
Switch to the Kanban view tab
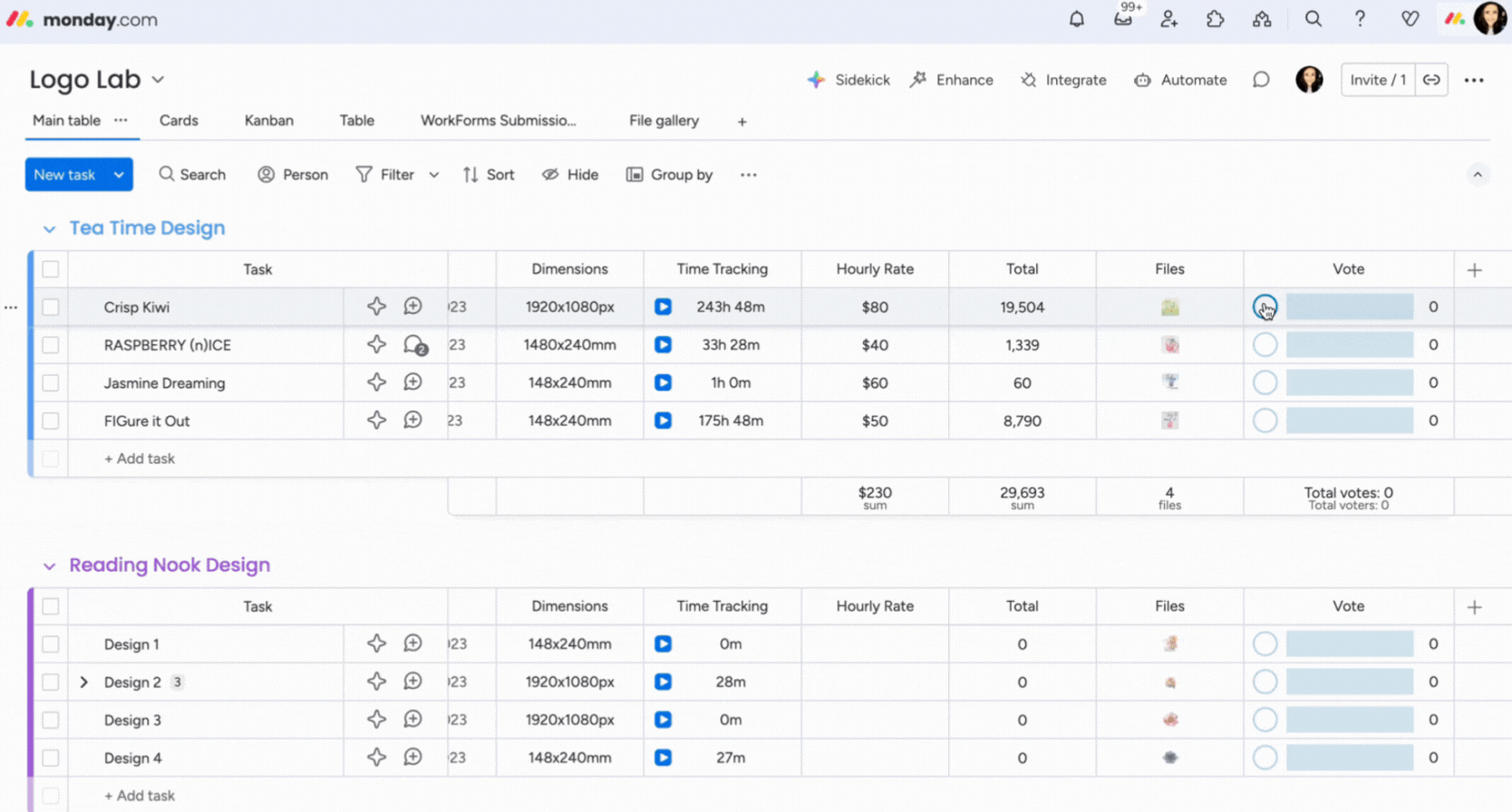tap(268, 121)
